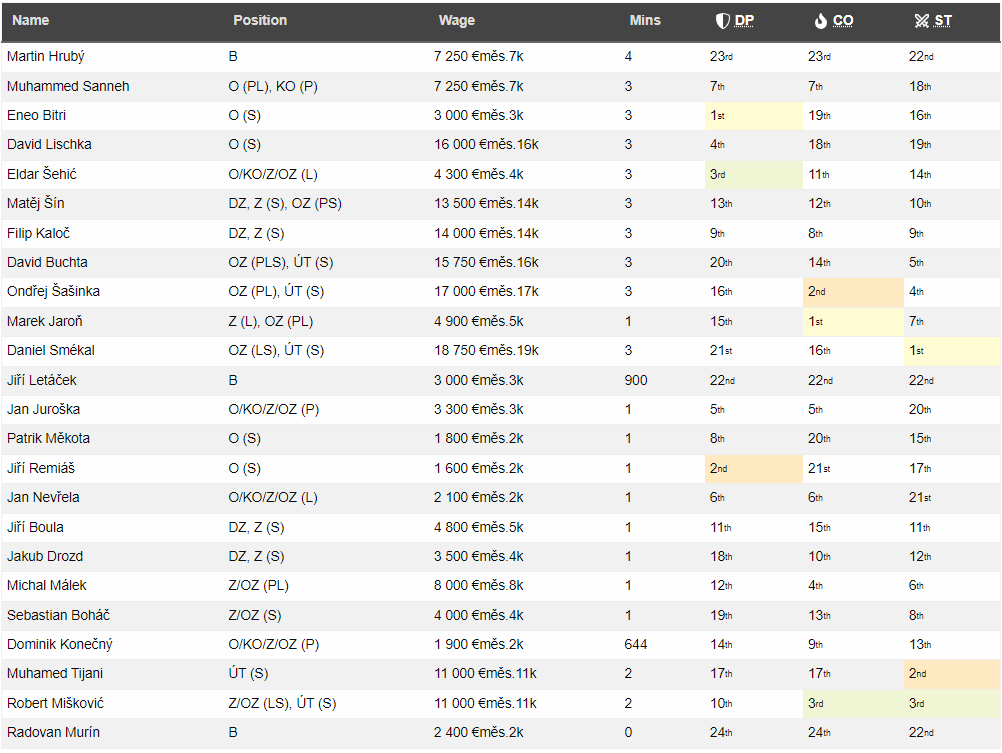Screen dimensions: 1002x753
Task: Click Muhamed Tijani's 2nd ST rank cell
Action: pyautogui.click(x=950, y=674)
